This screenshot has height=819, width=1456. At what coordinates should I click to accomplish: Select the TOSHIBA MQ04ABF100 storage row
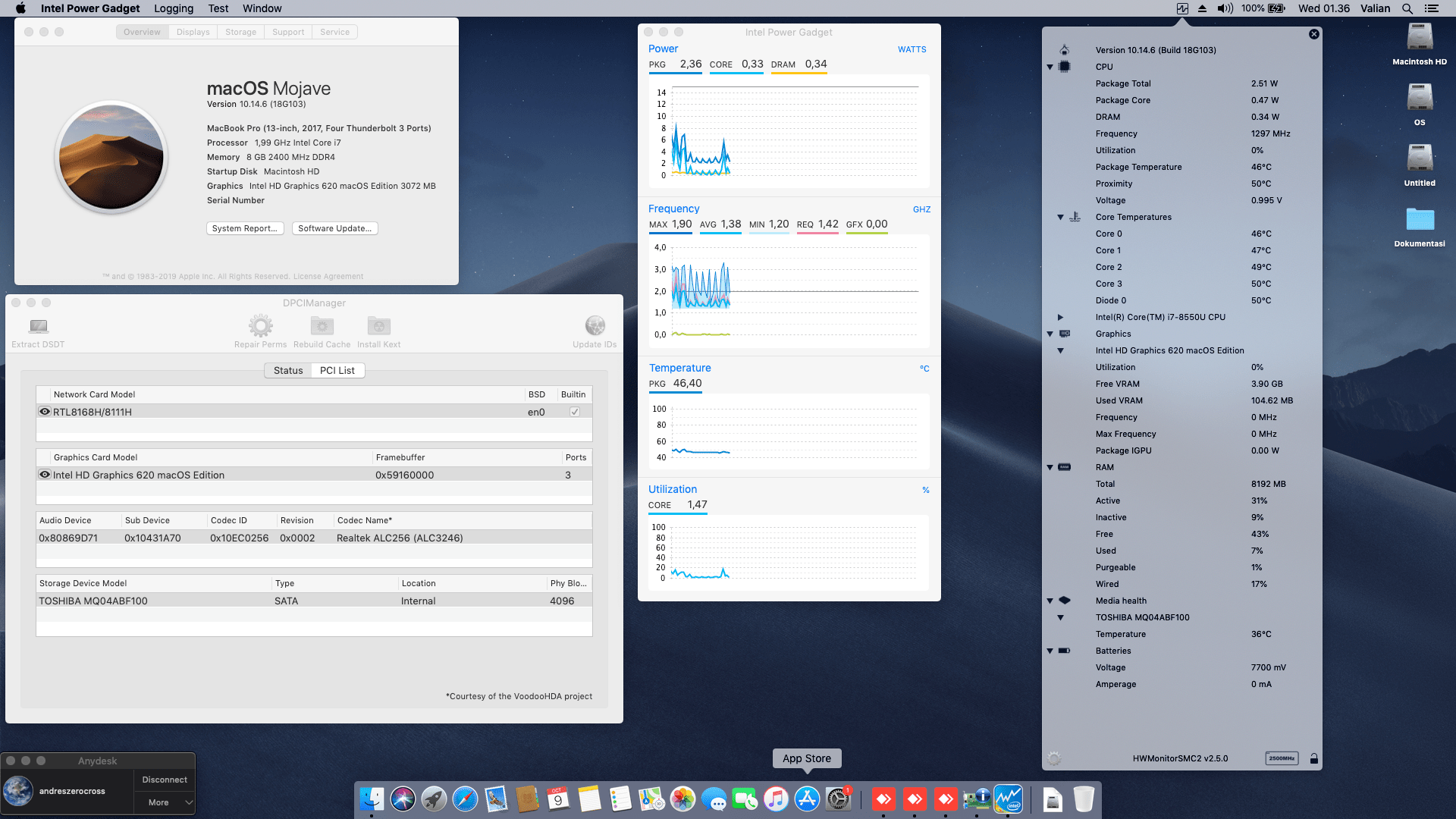coord(152,600)
